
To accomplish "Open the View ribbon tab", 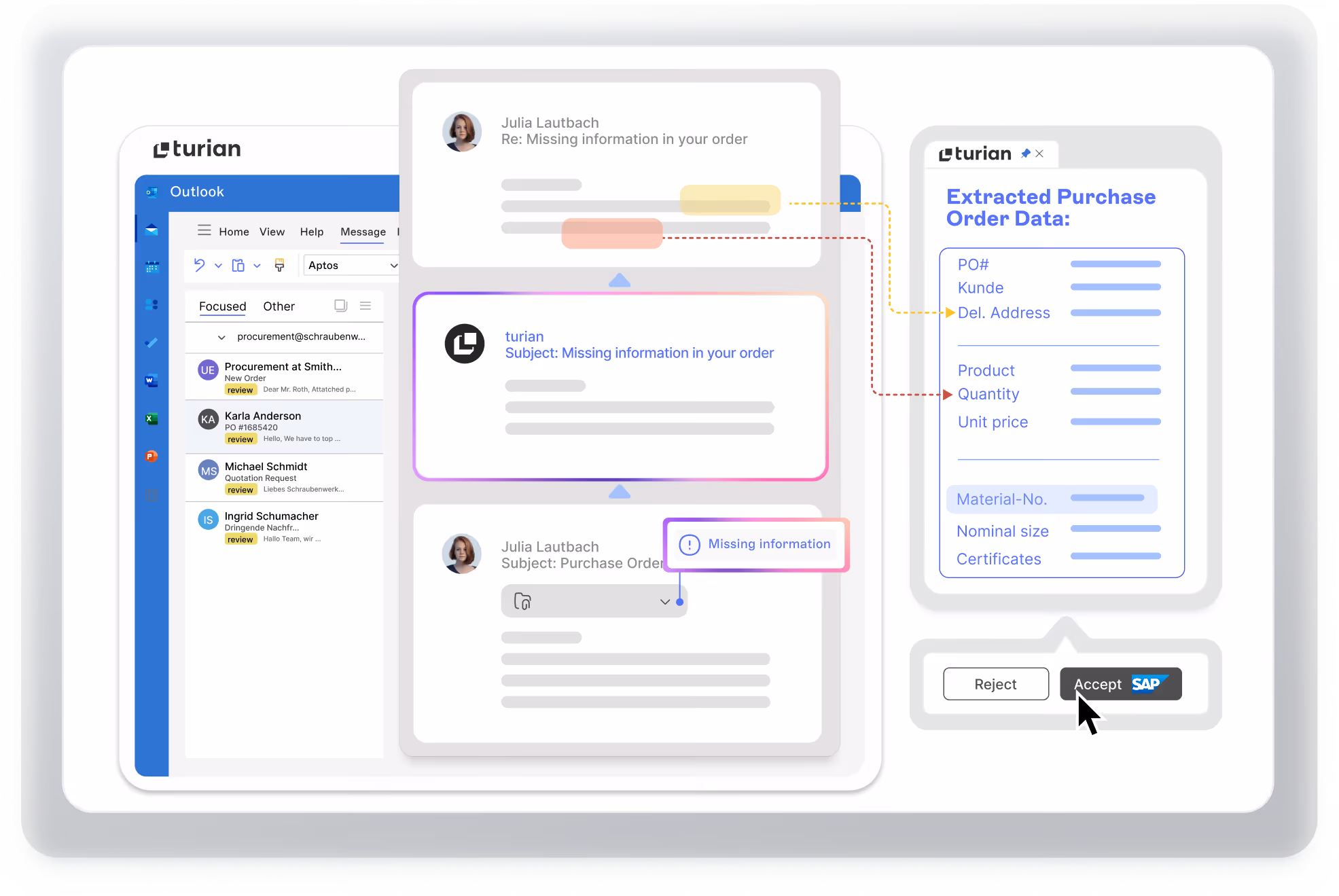I will [x=272, y=232].
